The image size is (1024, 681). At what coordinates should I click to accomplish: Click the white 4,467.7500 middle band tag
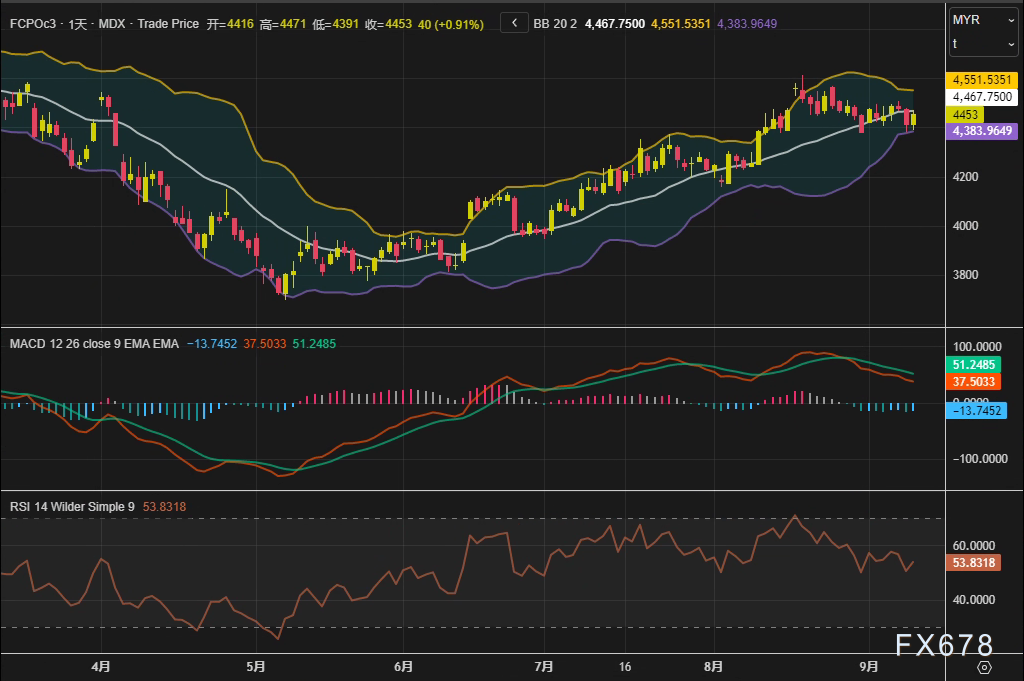pos(982,97)
